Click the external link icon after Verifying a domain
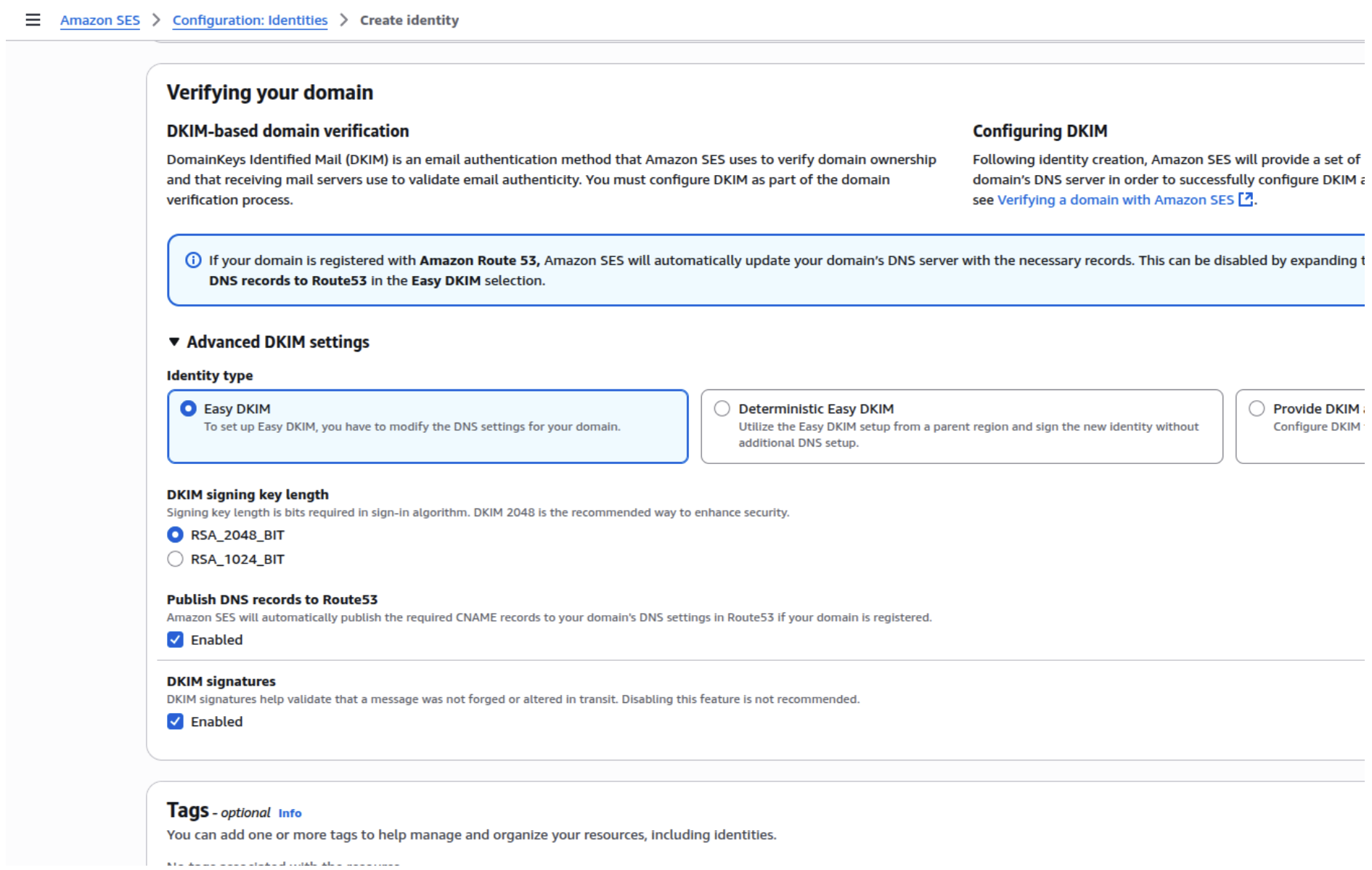 pyautogui.click(x=1246, y=199)
